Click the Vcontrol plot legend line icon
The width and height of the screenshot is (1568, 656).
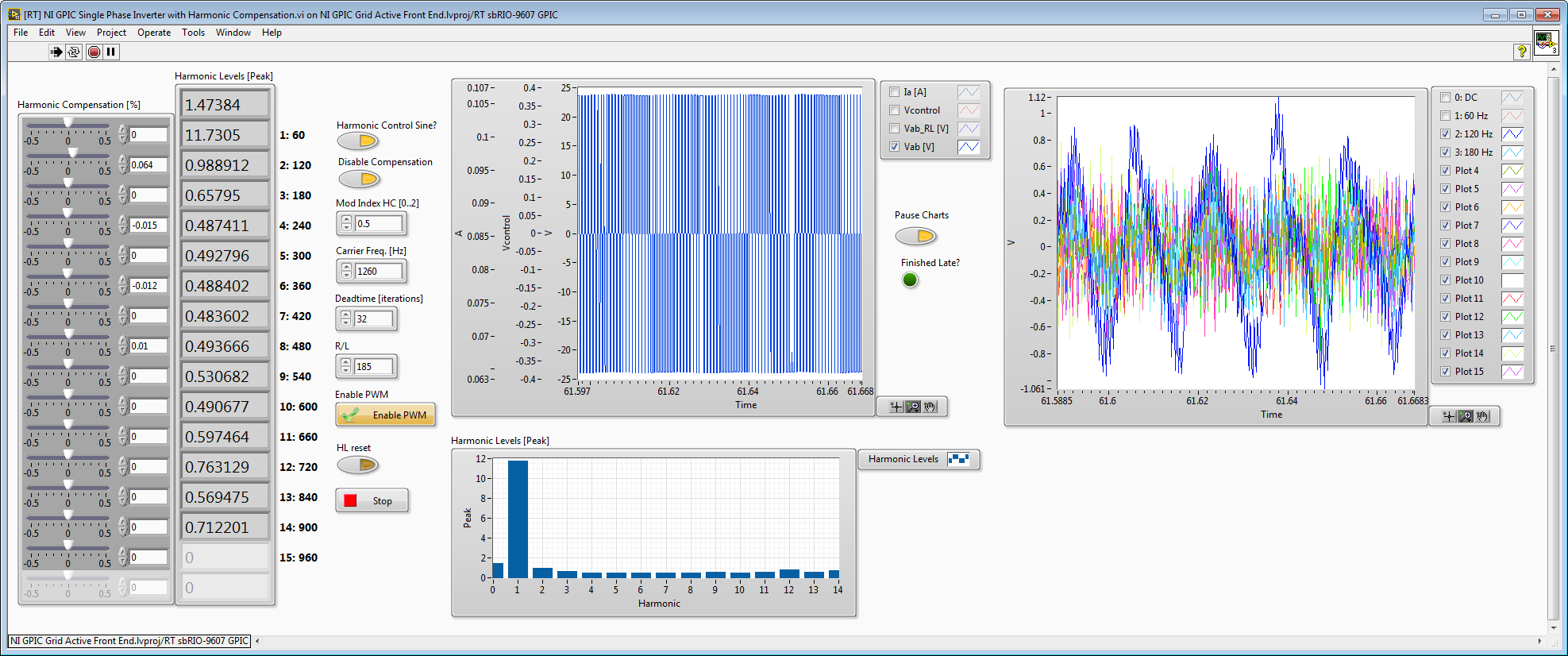tap(969, 110)
